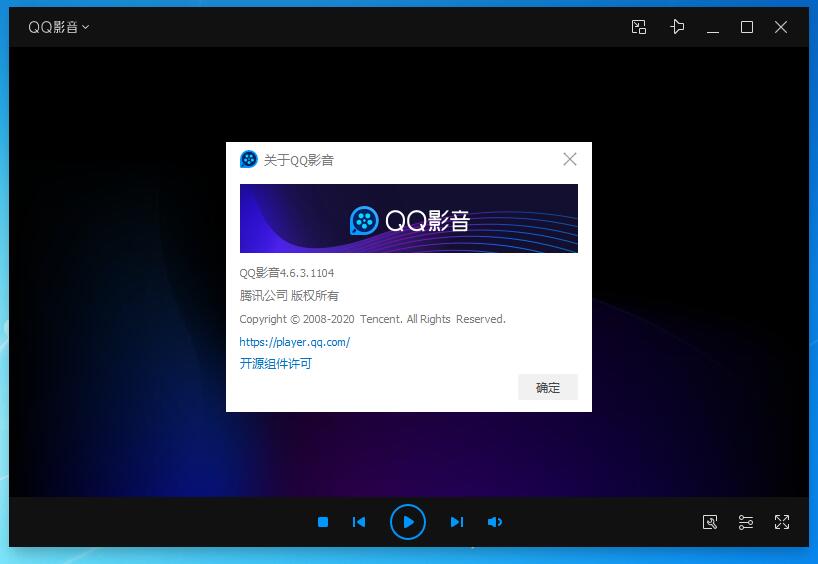
Task: Open the QQ影音 main menu dropdown
Action: pos(58,27)
